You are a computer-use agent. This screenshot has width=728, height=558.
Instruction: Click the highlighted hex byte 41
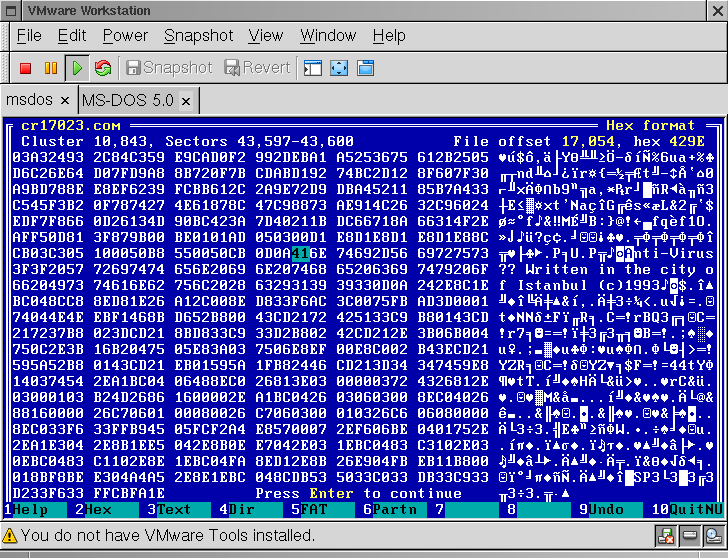[x=300, y=253]
